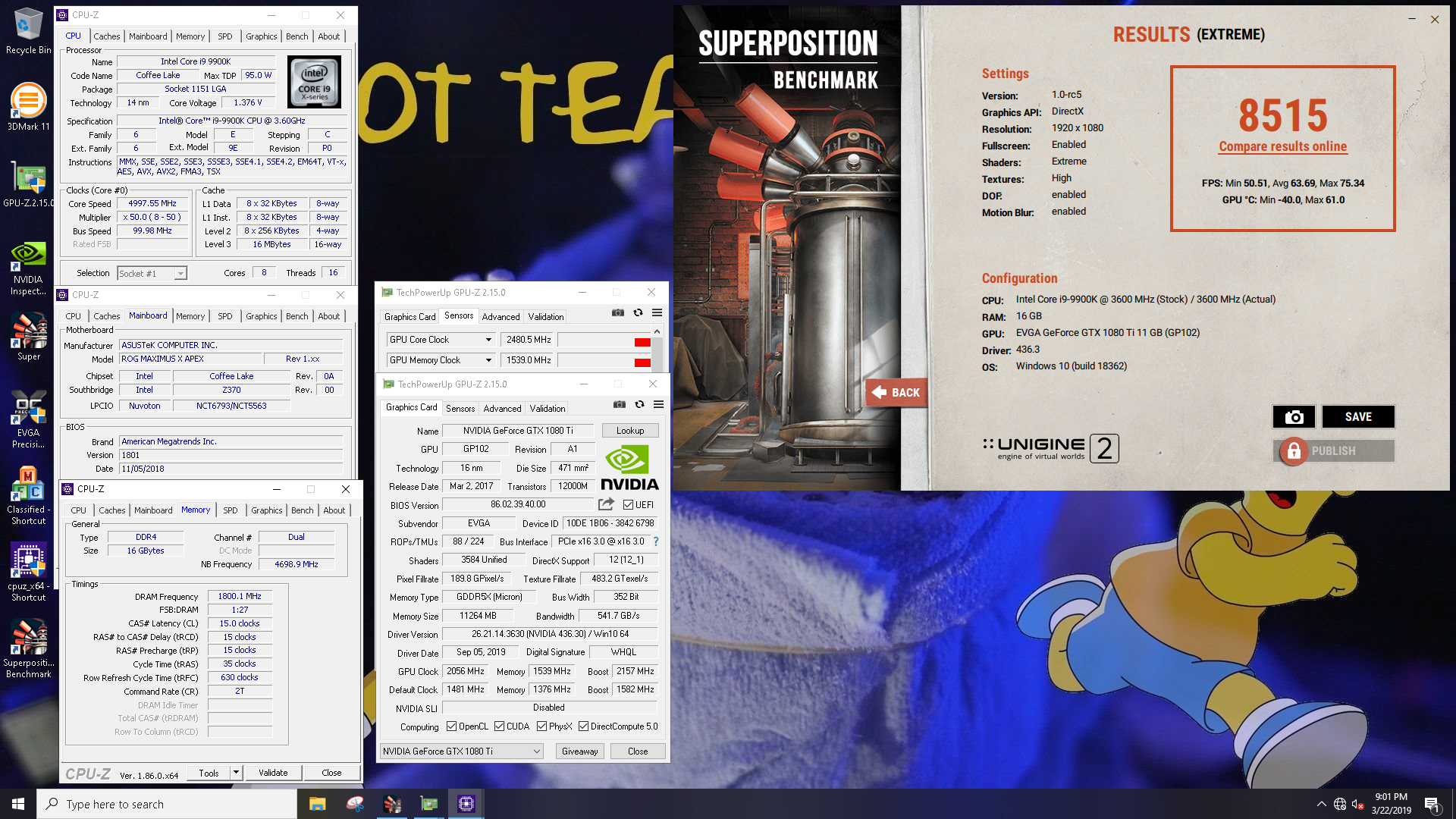Click the Type here to search box
Screen dimensions: 1456x819
(167, 804)
